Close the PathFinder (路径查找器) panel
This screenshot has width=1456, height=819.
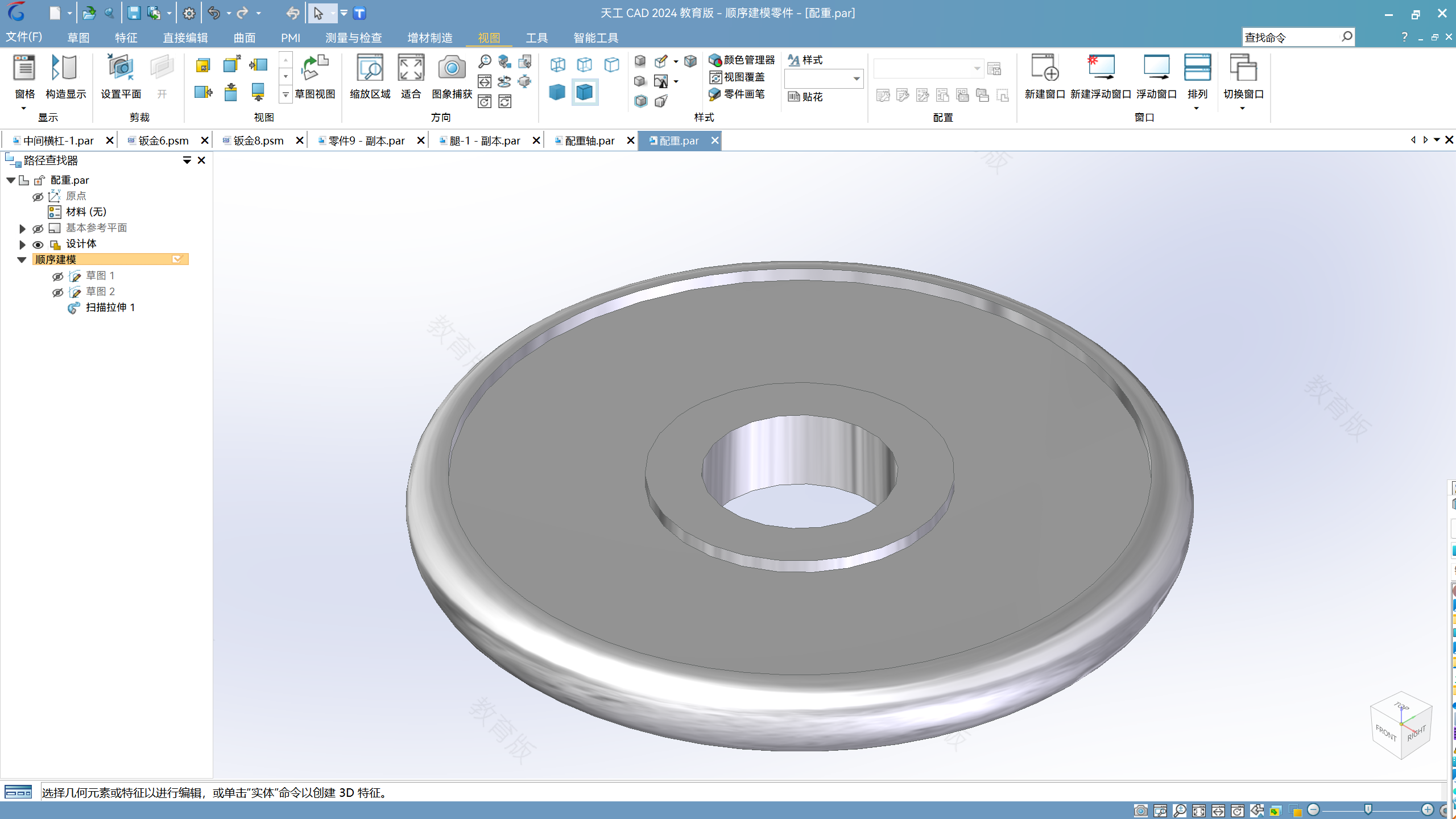(201, 160)
